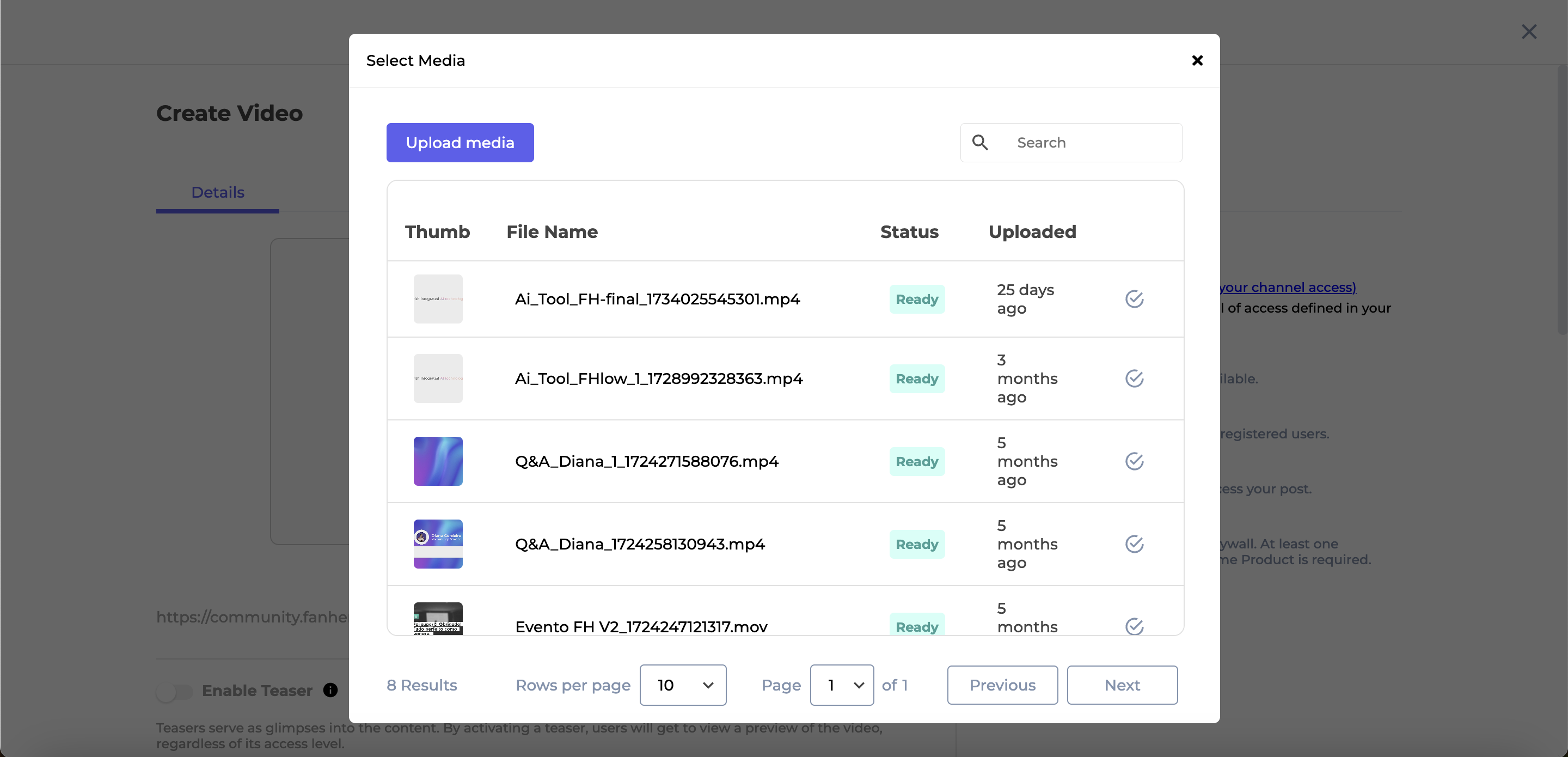Viewport: 1568px width, 757px height.
Task: Switch to Details tab
Action: pos(217,191)
